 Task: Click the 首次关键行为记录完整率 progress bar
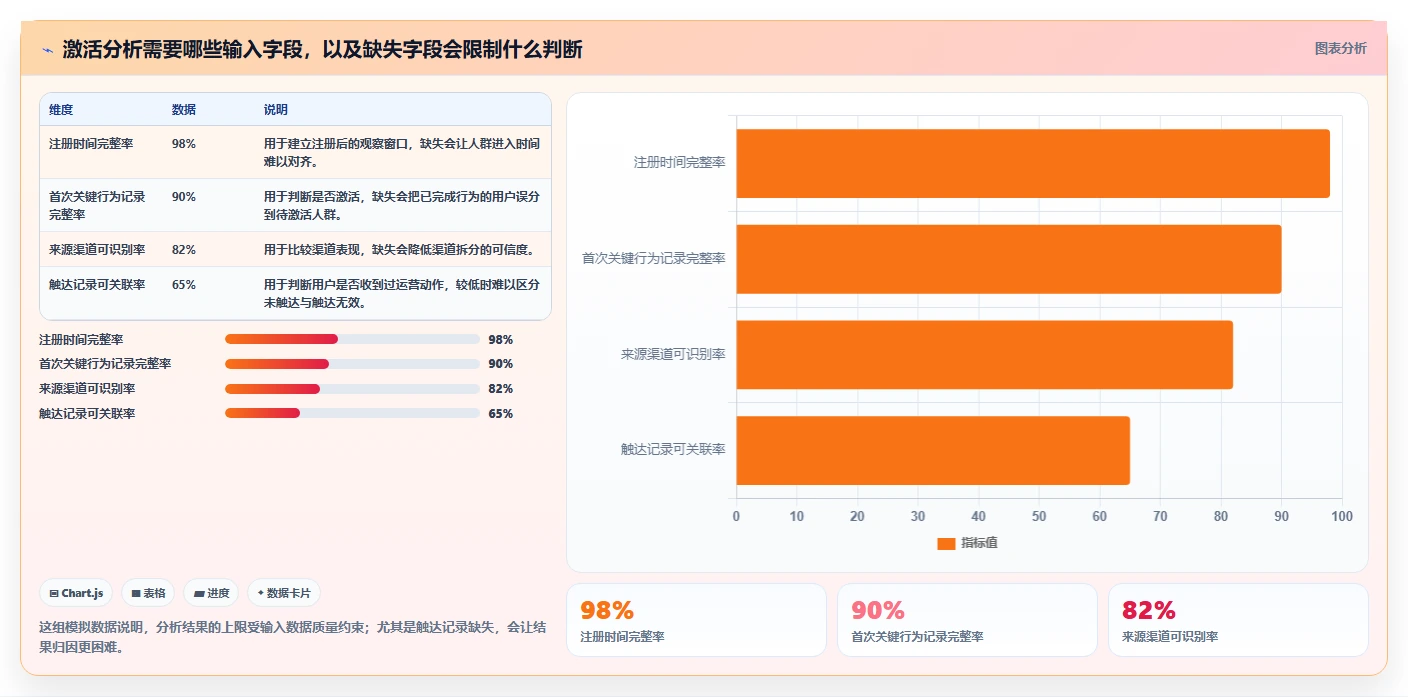coord(352,364)
